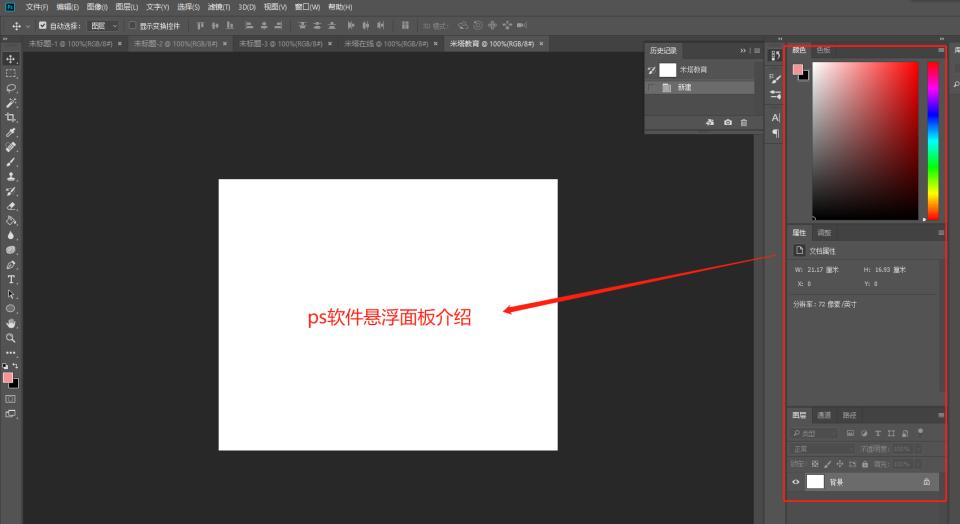Screen dimensions: 960x524
Task: Toggle the layer filtering switch
Action: pos(920,432)
